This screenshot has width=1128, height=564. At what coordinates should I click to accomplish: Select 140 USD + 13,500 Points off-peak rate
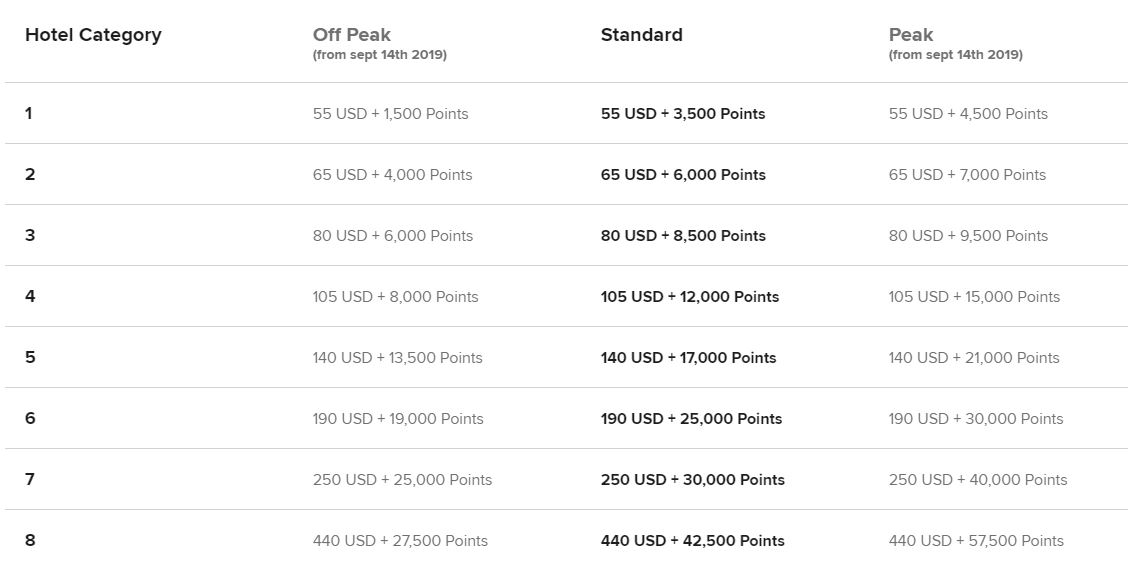point(397,358)
